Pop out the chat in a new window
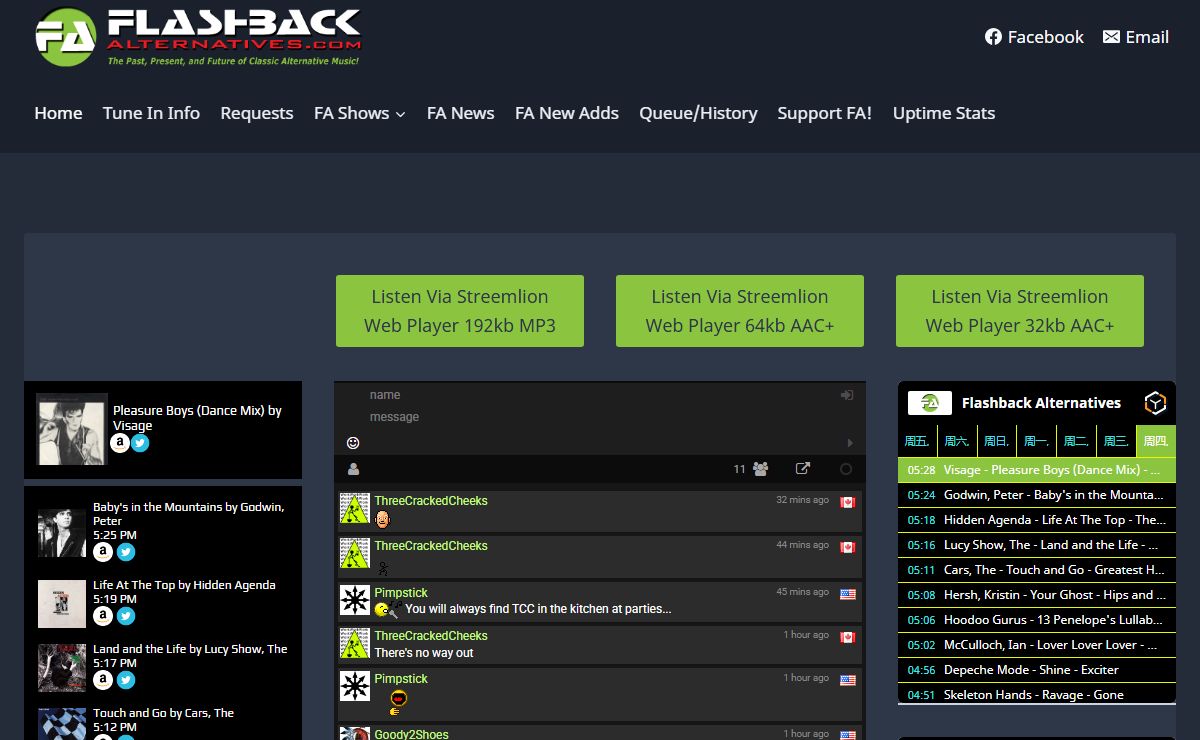 [x=802, y=468]
